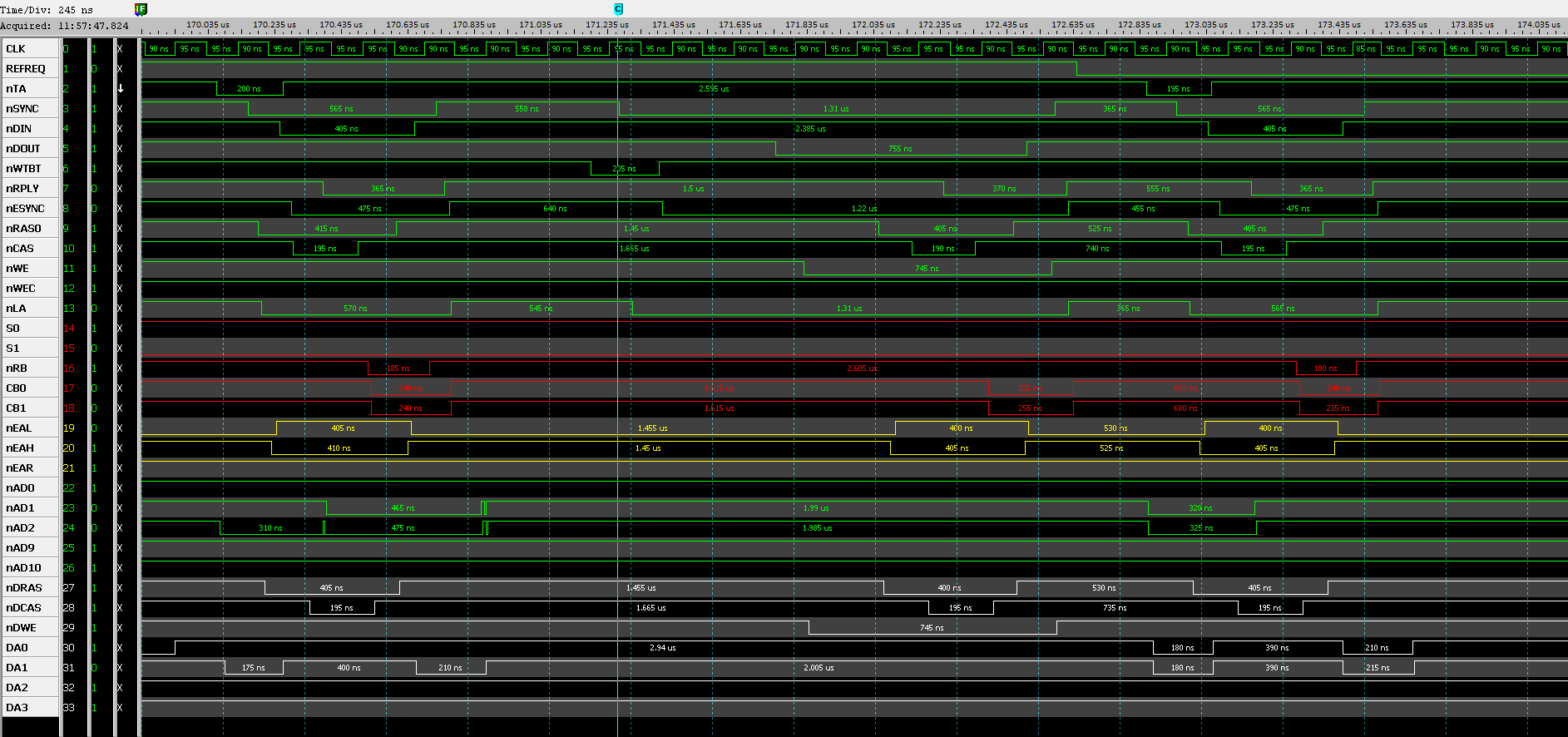Toggle the REFREQ trigger condition X
The height and width of the screenshot is (737, 1568).
(x=120, y=69)
